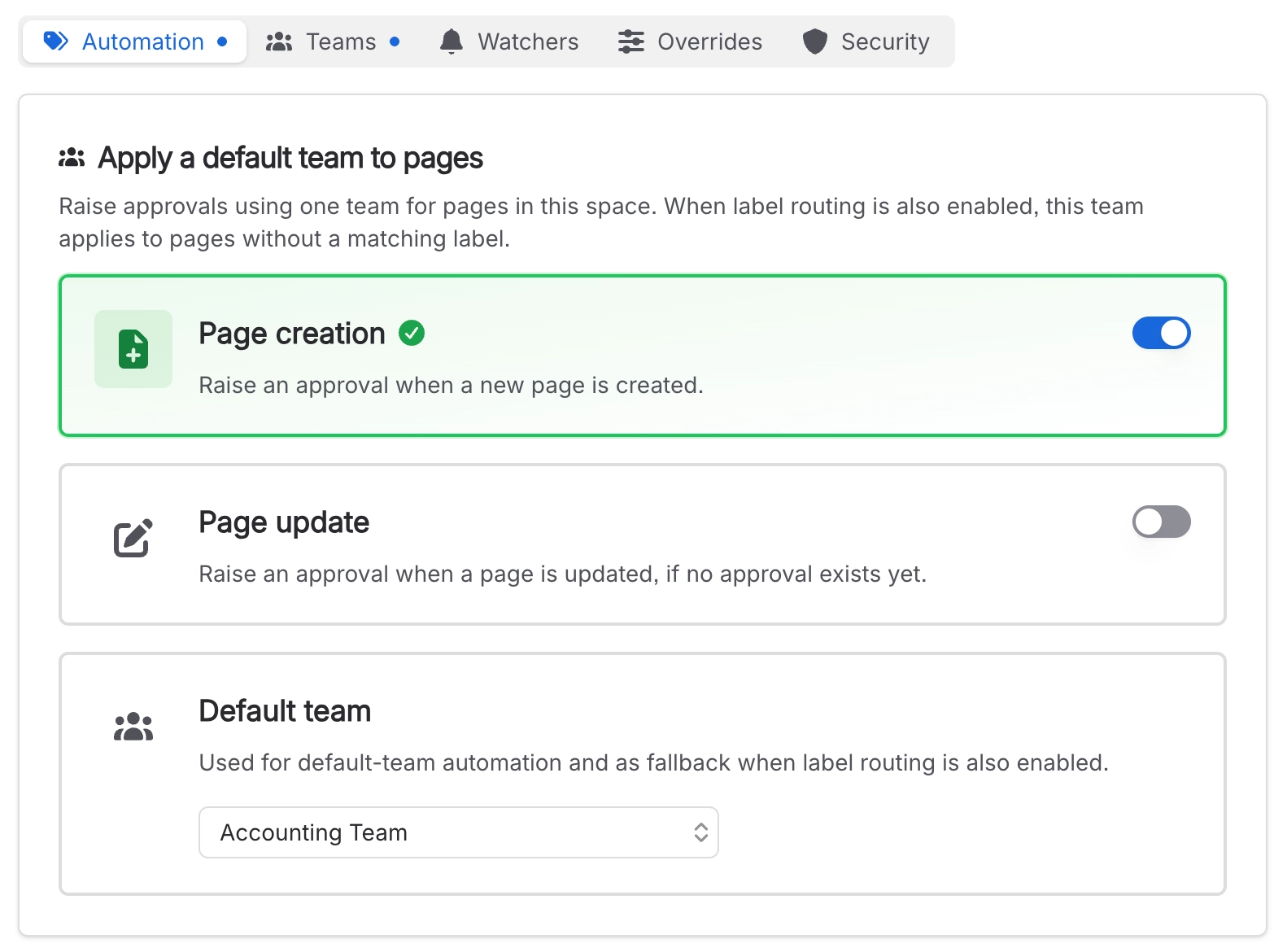Click the Page update description text
This screenshot has width=1287, height=952.
563,574
